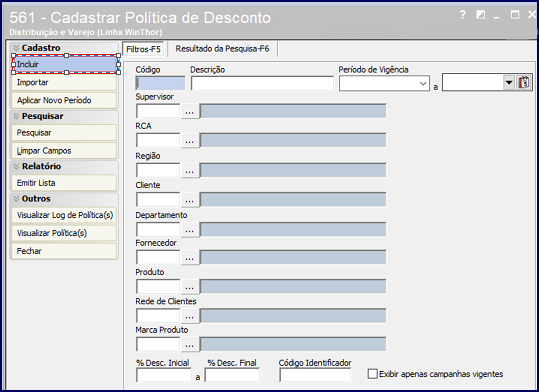The image size is (539, 392).
Task: Focus the Cliente code field
Action: point(158,199)
